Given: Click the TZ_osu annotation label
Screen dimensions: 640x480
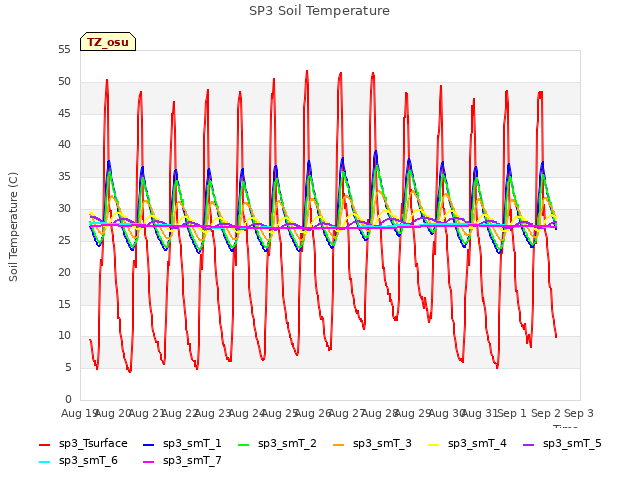Looking at the screenshot, I should tap(108, 42).
